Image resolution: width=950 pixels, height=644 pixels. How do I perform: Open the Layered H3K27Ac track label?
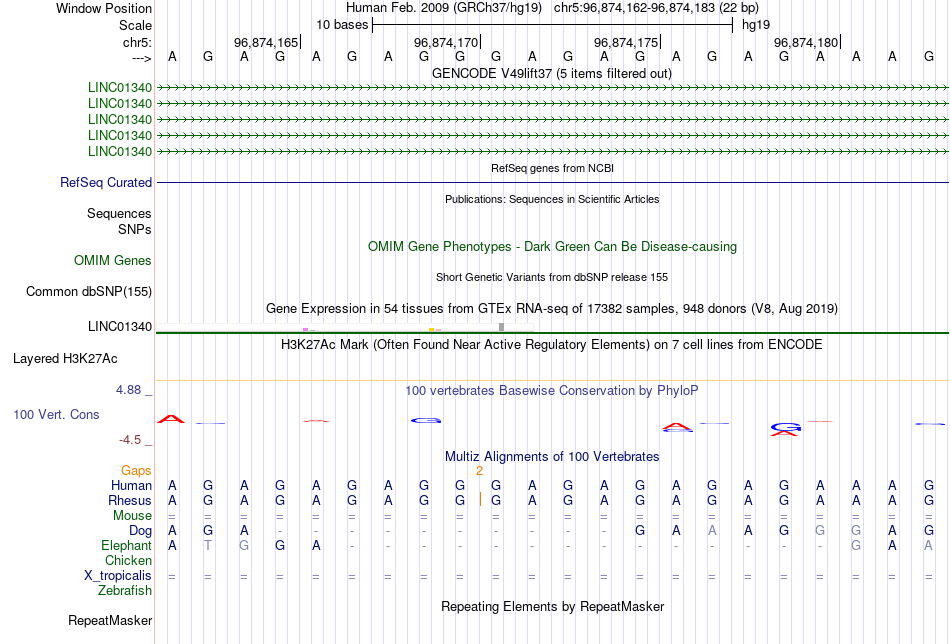pyautogui.click(x=65, y=359)
